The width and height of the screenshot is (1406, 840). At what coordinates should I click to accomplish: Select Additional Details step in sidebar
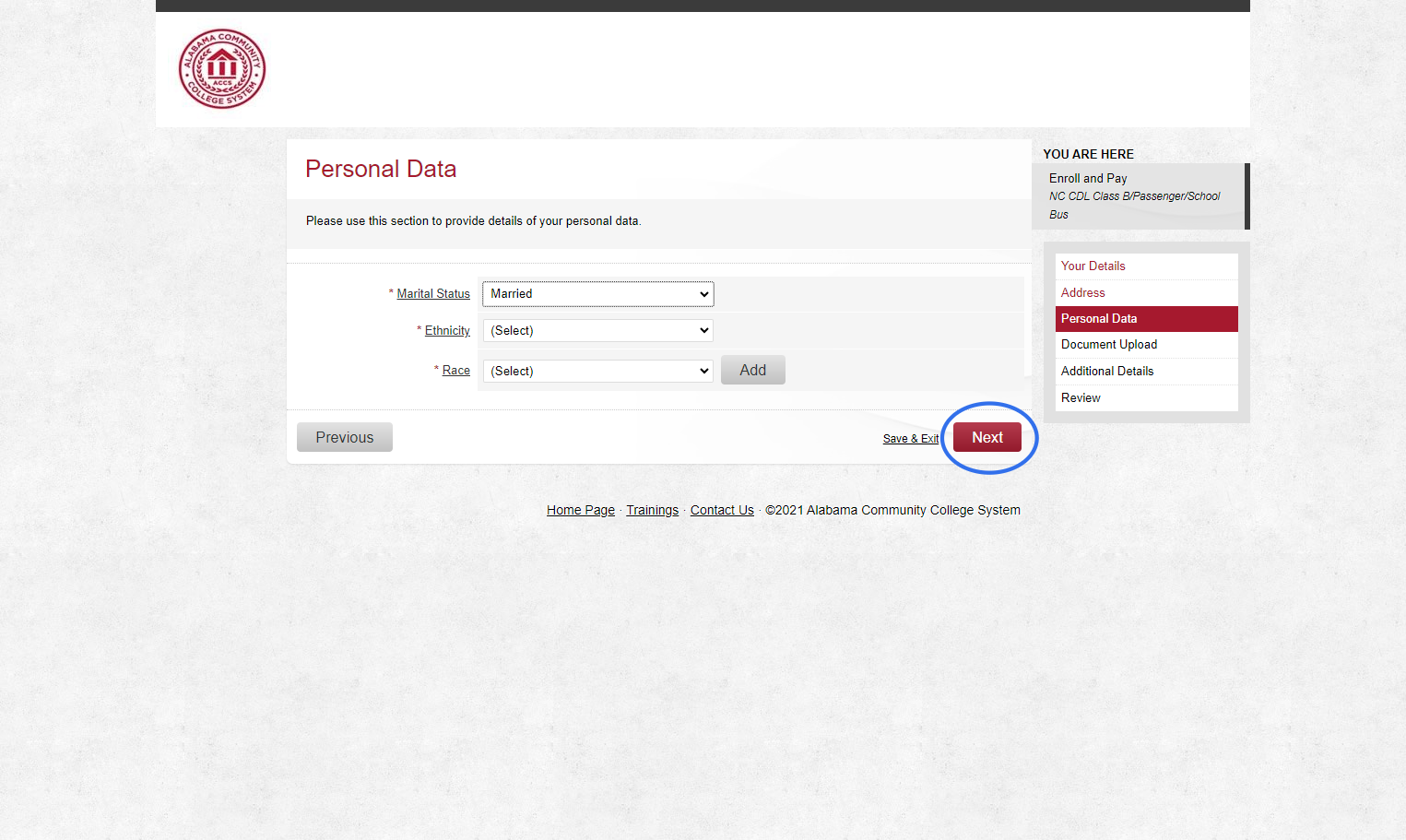tap(1147, 372)
